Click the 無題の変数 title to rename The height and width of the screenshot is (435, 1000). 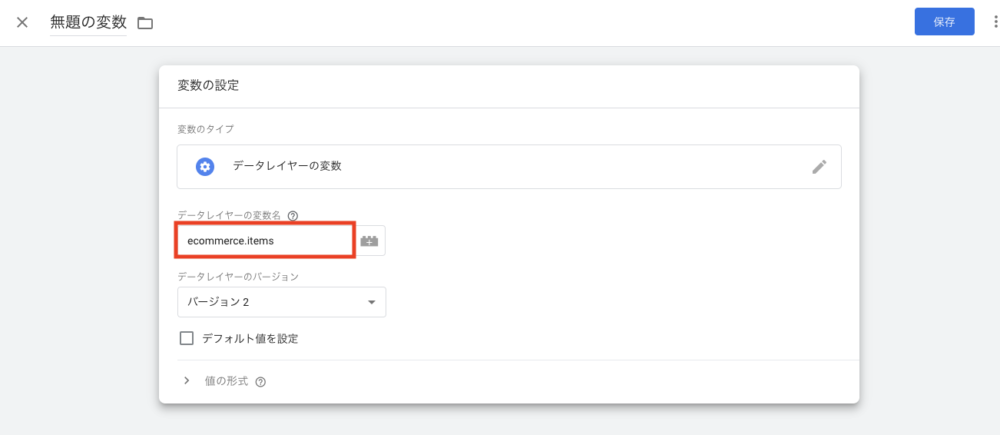tap(88, 22)
